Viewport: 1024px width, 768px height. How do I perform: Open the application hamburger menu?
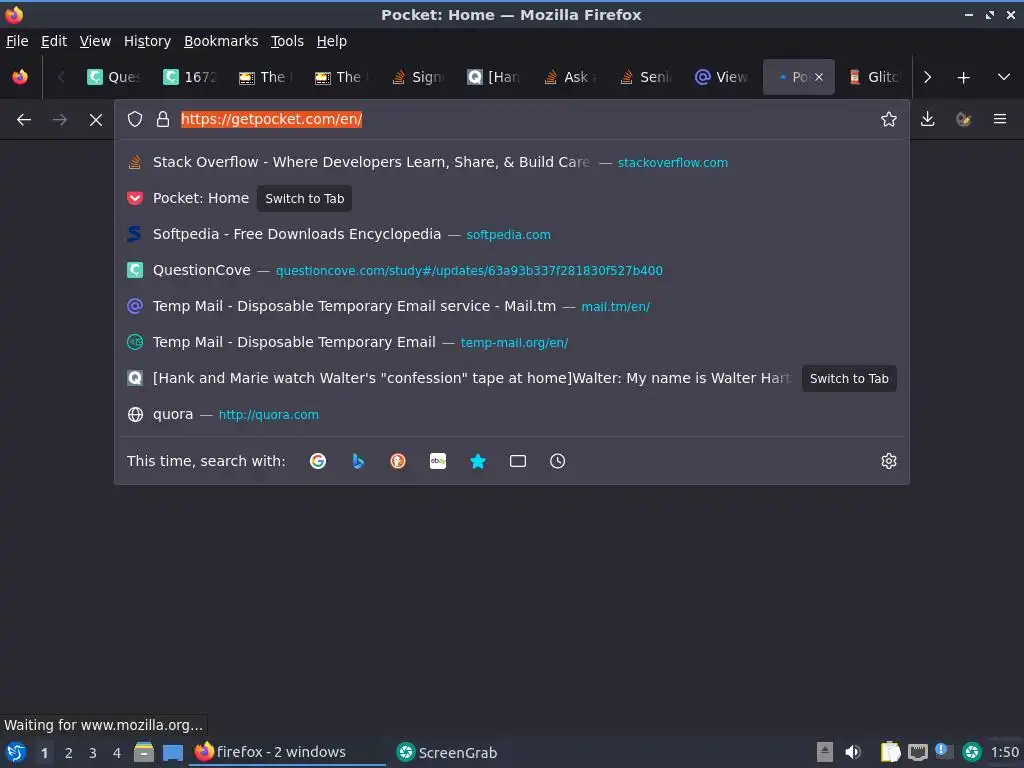(x=1000, y=119)
